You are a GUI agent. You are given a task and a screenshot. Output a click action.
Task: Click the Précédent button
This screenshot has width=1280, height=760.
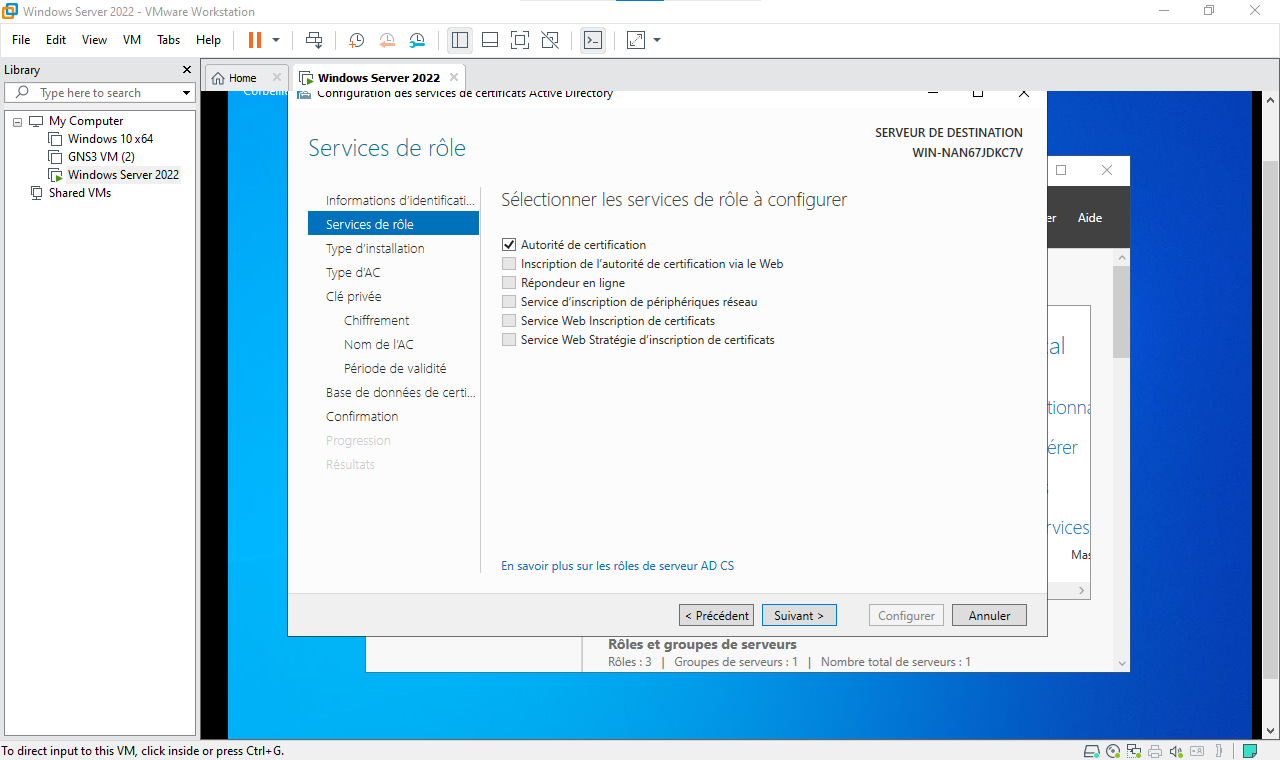(x=716, y=616)
